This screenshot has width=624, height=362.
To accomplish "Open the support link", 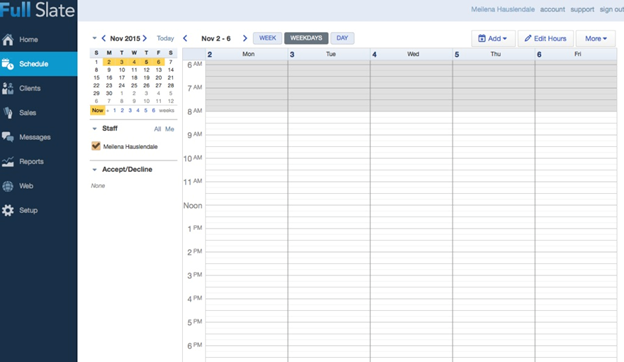I will click(x=582, y=9).
